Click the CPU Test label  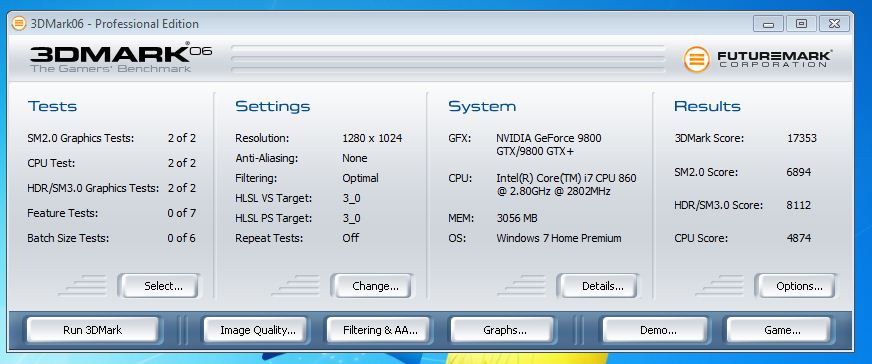tap(51, 163)
